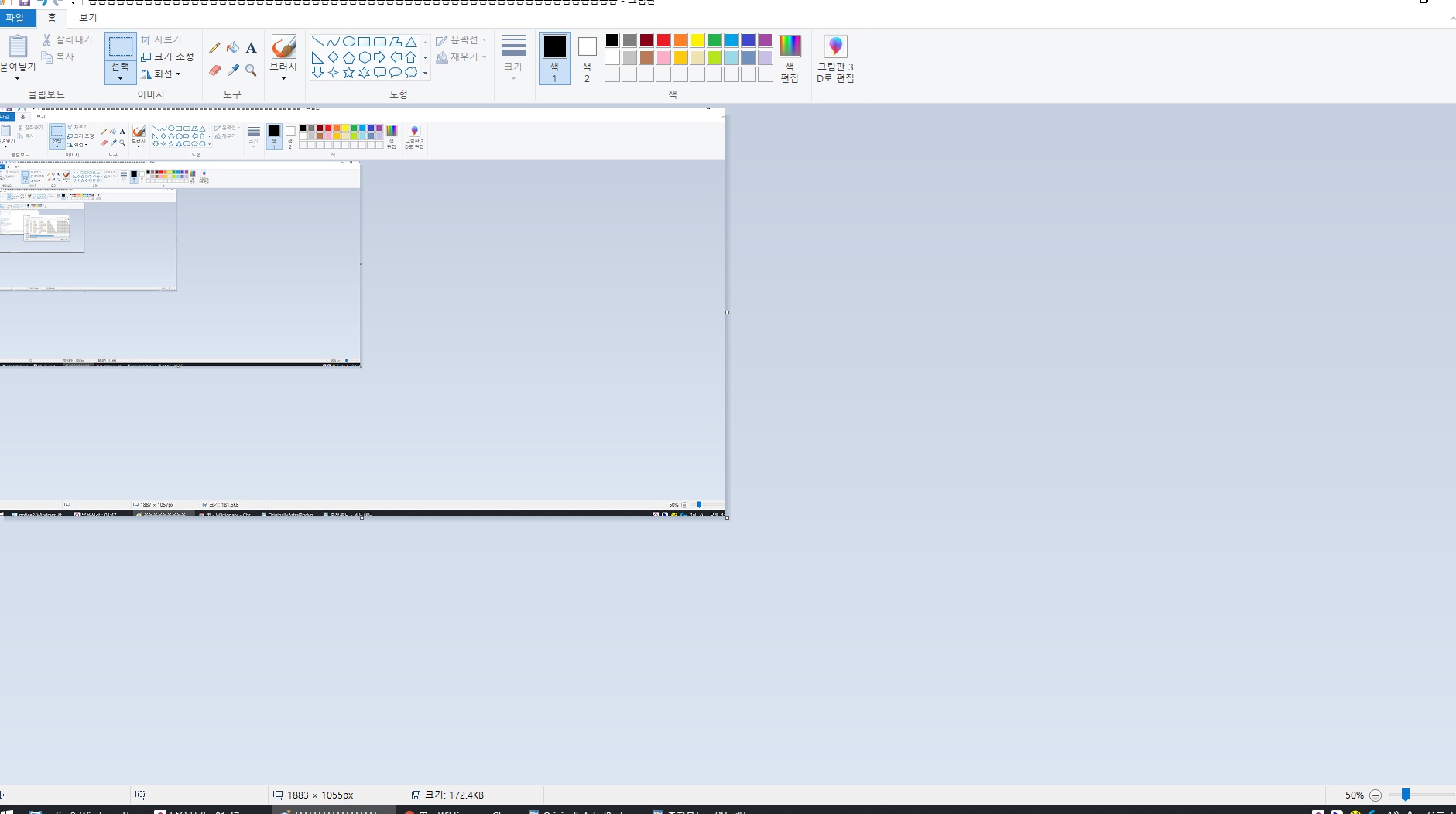Viewport: 1456px width, 814px height.
Task: Select the Pencil tool
Action: point(214,48)
